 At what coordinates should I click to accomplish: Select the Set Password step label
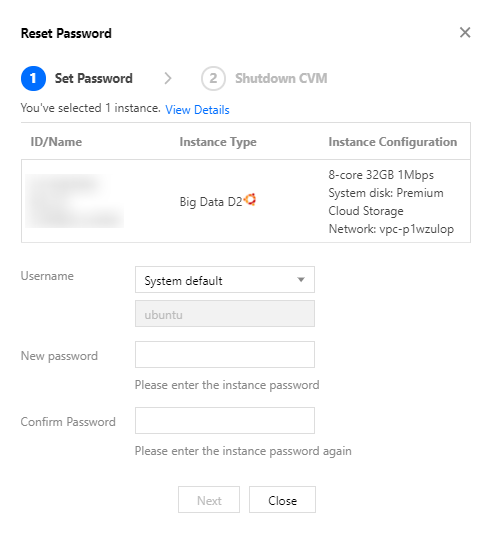click(x=93, y=78)
